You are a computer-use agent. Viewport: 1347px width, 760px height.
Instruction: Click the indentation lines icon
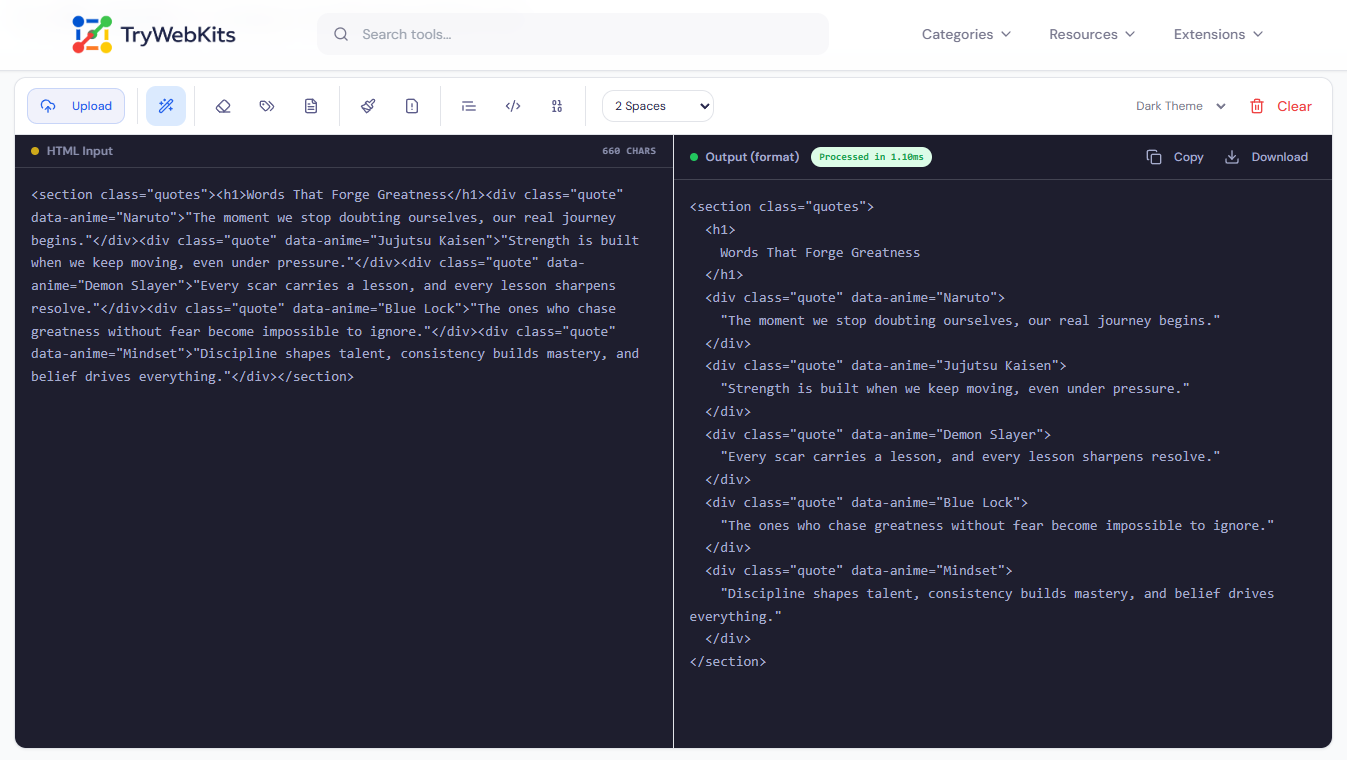pyautogui.click(x=468, y=105)
